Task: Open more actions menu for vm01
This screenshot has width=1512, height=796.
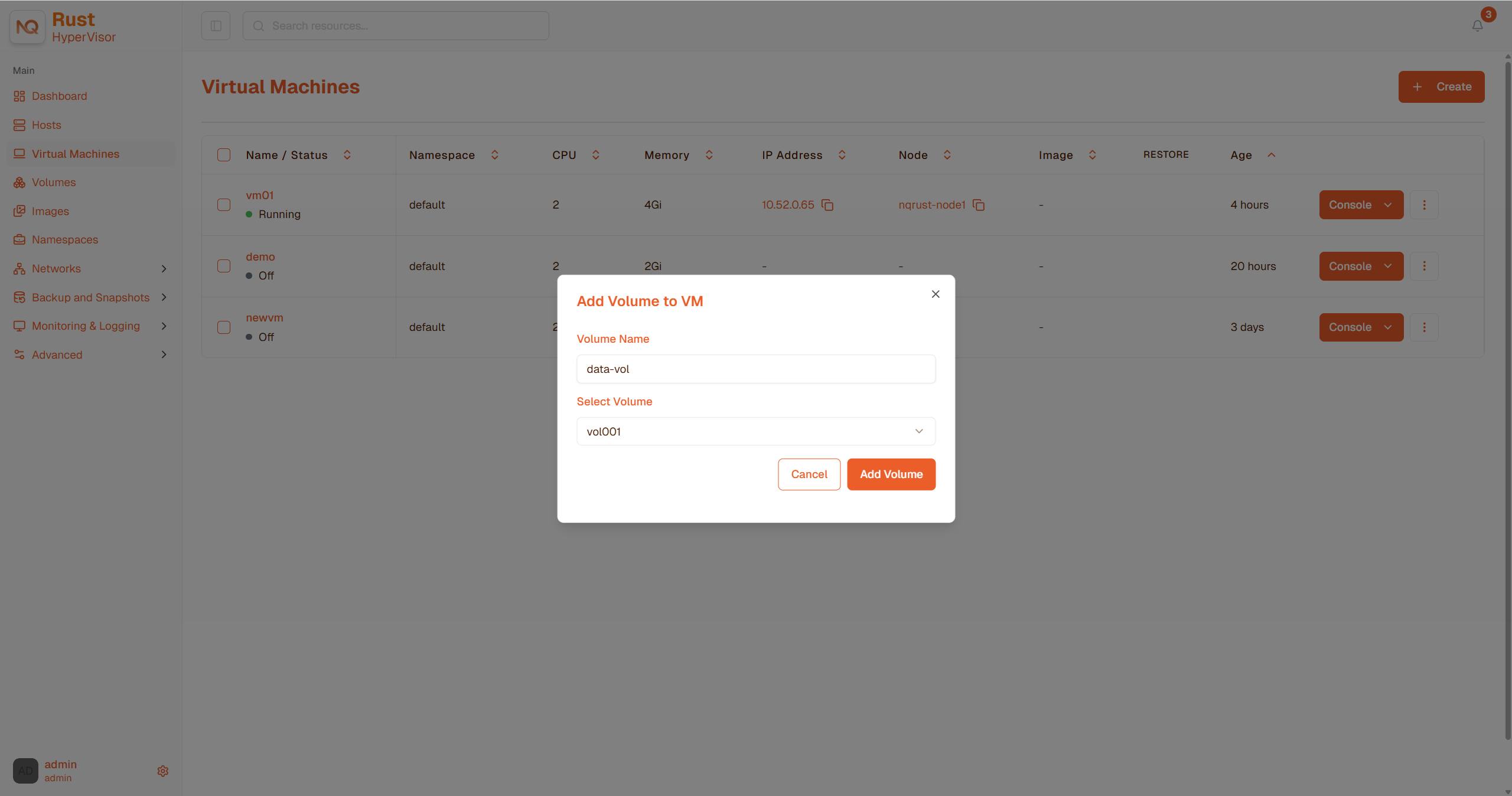Action: coord(1424,204)
